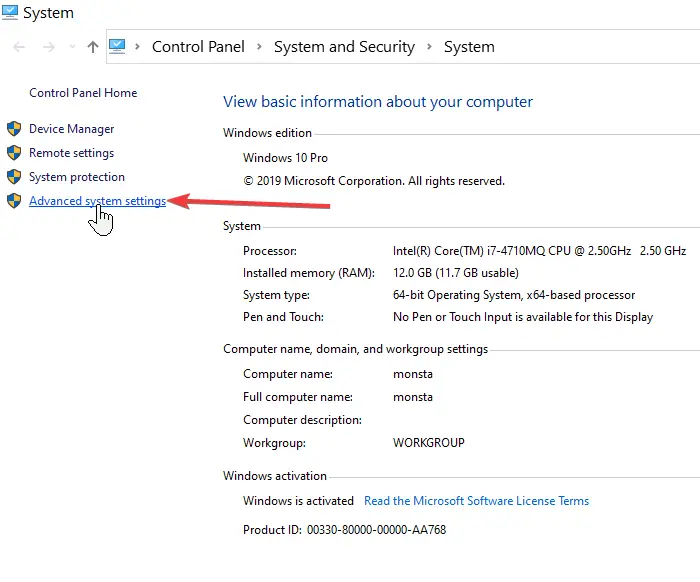Click the Device Manager shield icon
Image resolution: width=700 pixels, height=582 pixels.
(x=14, y=129)
